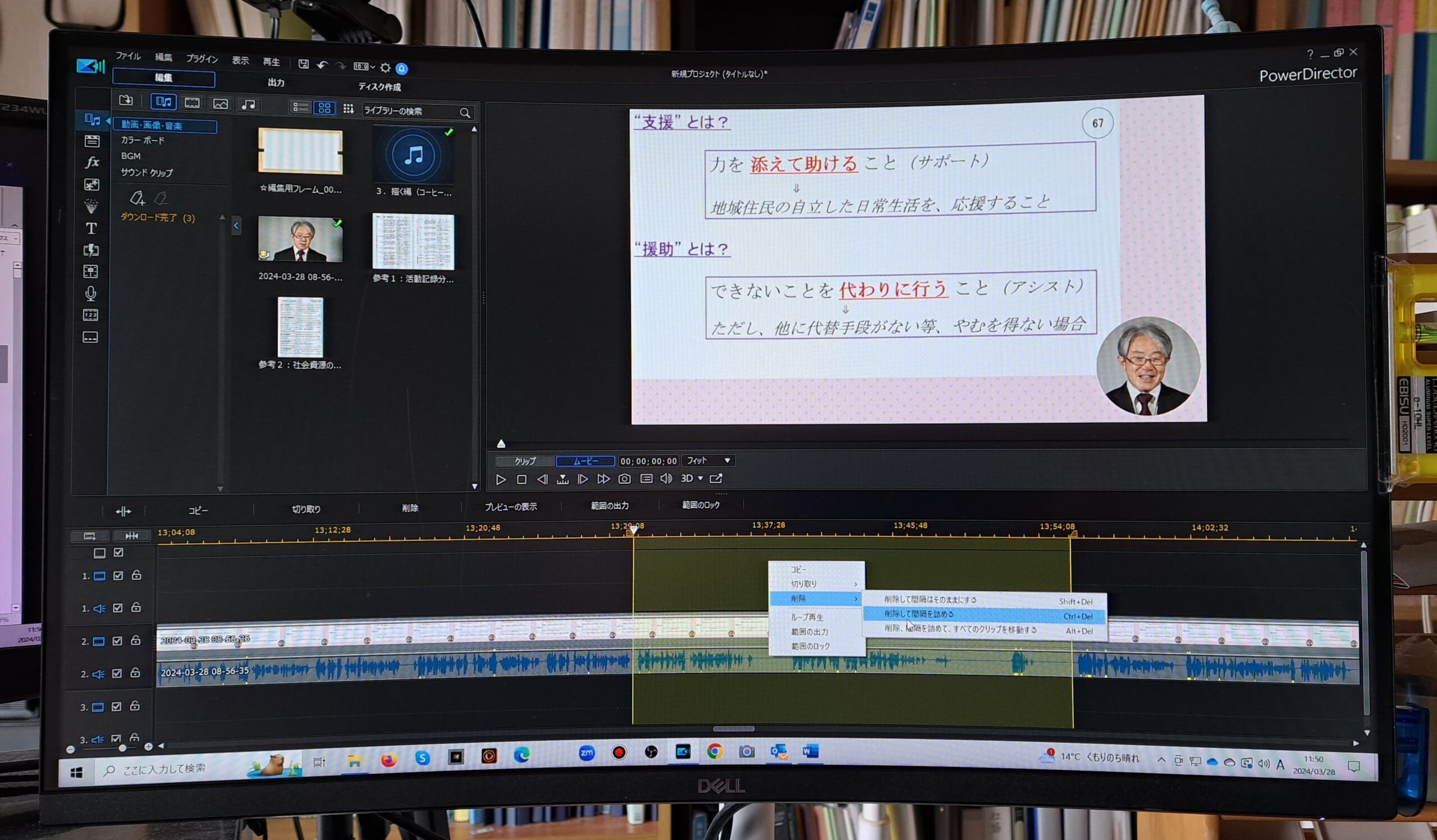Toggle the audio track 2 enable checkbox
Viewport: 1437px width, 840px height.
(x=117, y=673)
